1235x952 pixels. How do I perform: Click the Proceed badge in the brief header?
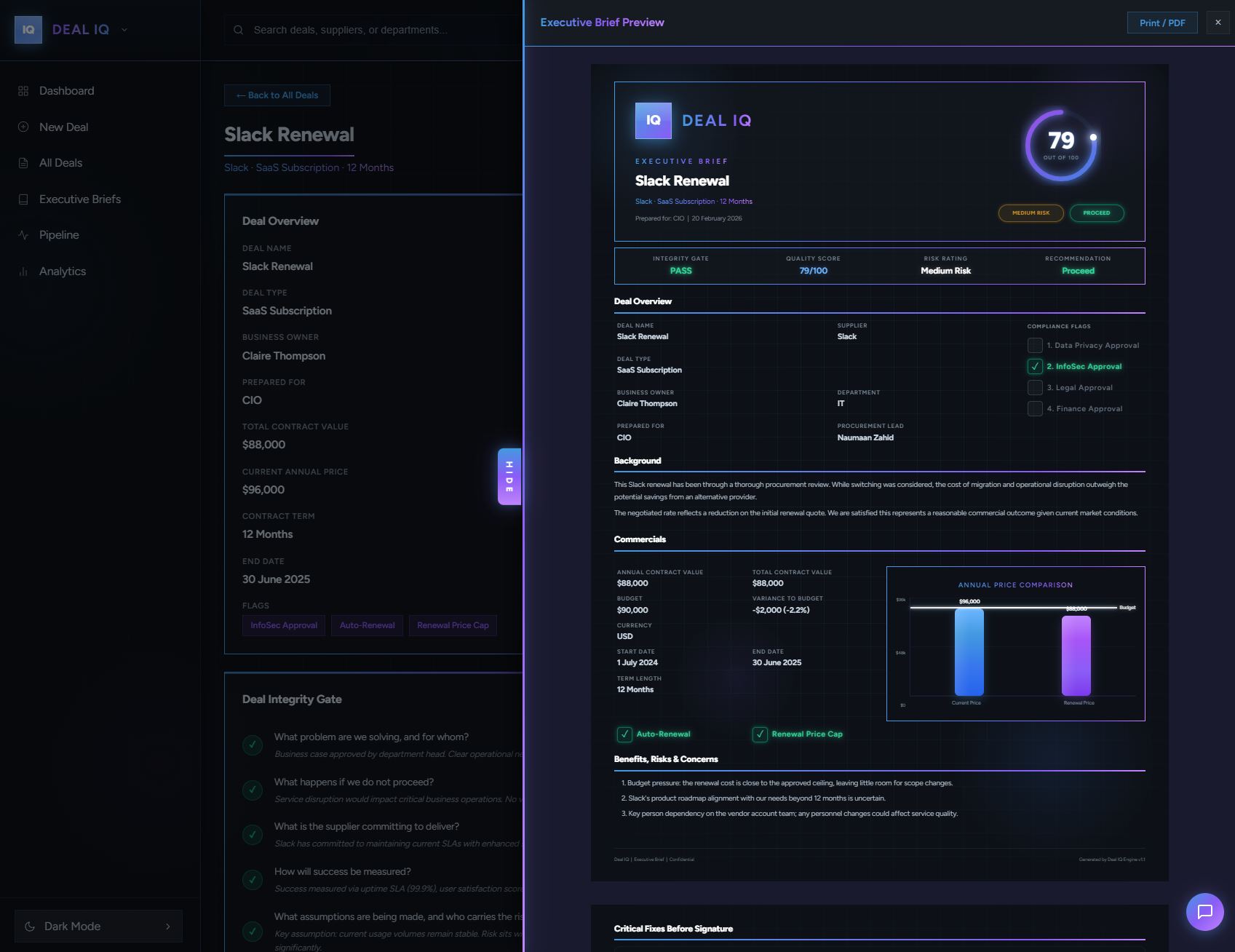click(1097, 213)
